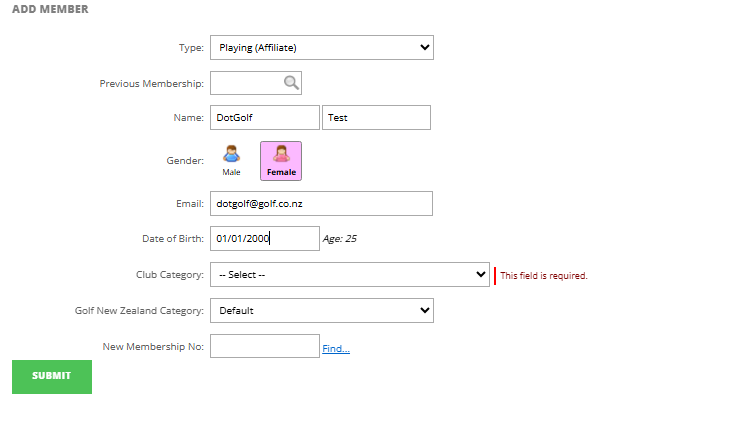
Task: Click the 'This field is required' error message
Action: [x=543, y=276]
